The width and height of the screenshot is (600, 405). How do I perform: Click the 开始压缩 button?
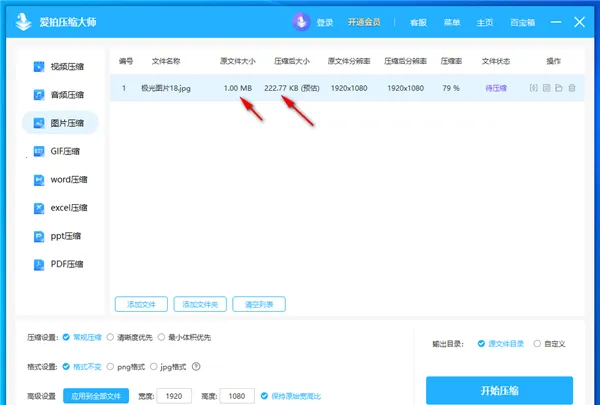499,390
